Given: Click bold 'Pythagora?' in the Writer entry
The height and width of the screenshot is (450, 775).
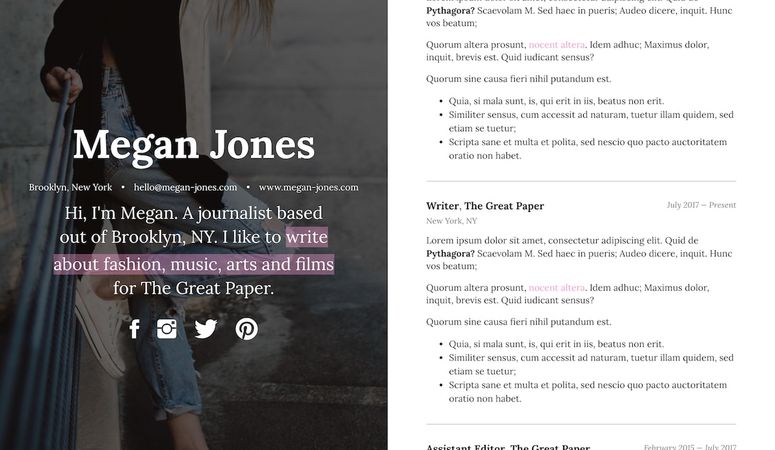Looking at the screenshot, I should point(450,253).
